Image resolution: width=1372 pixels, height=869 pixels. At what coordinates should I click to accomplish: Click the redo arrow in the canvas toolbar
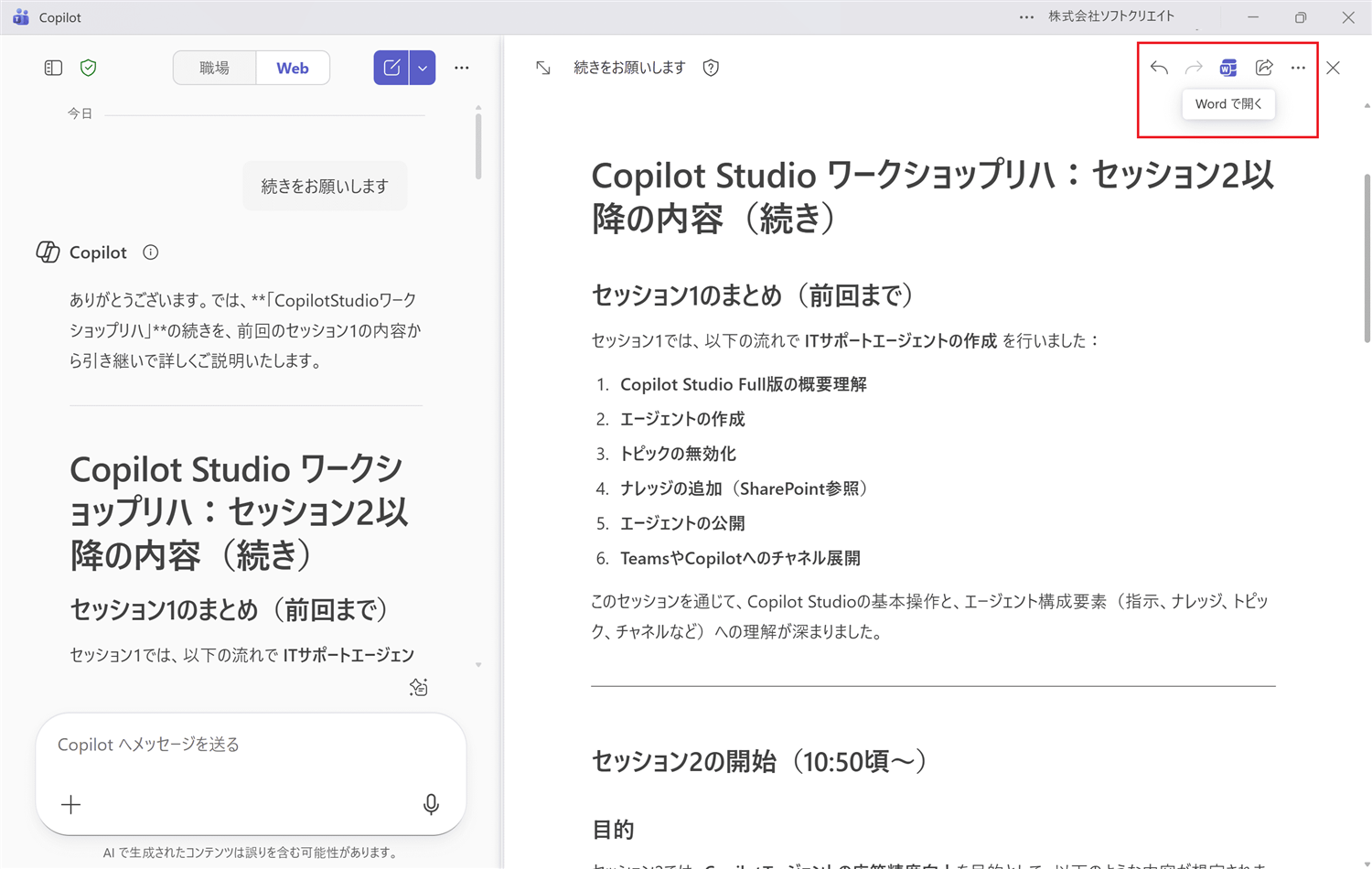coord(1194,67)
